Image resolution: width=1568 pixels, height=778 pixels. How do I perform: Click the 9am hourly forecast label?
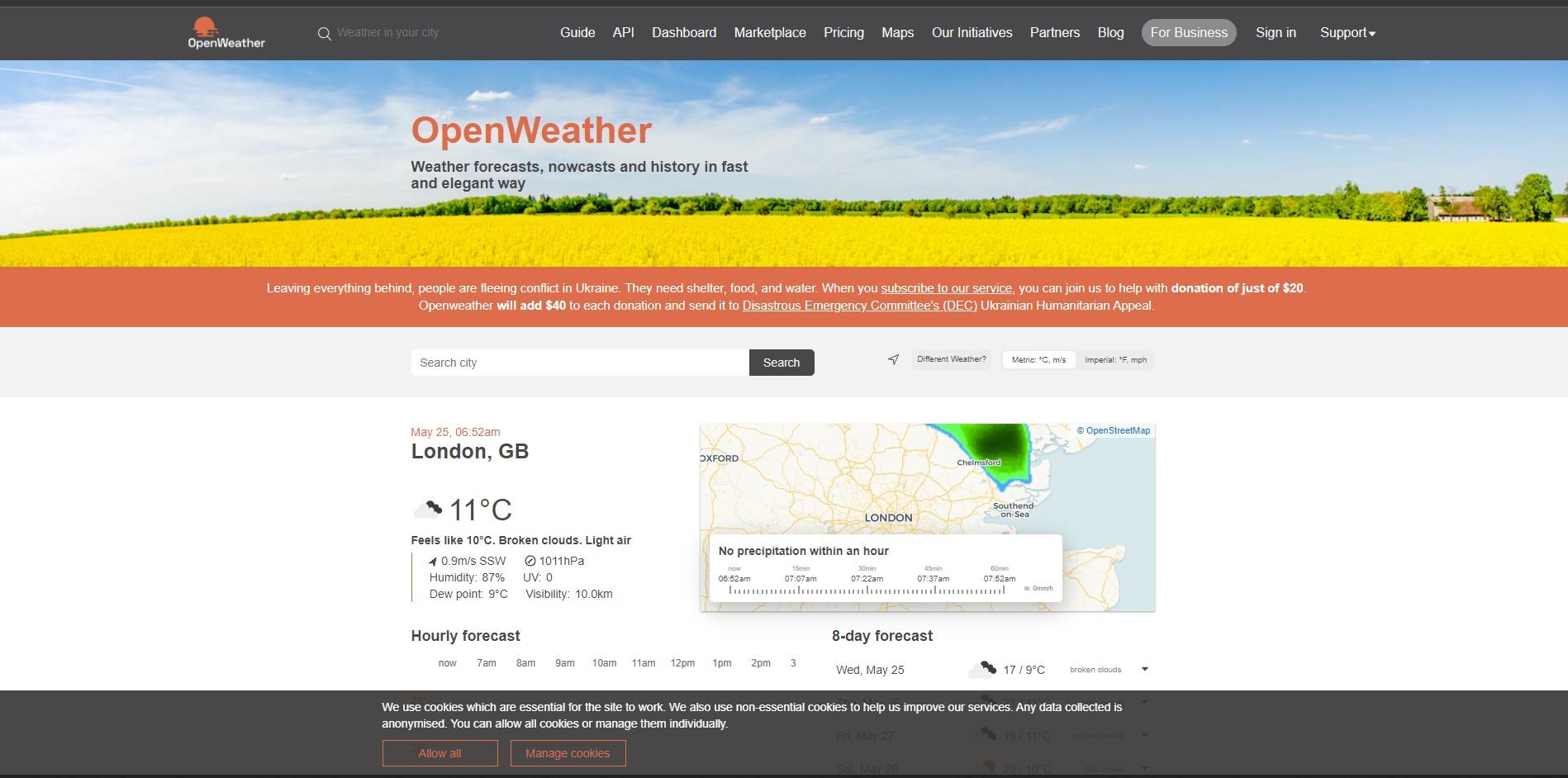click(x=565, y=663)
